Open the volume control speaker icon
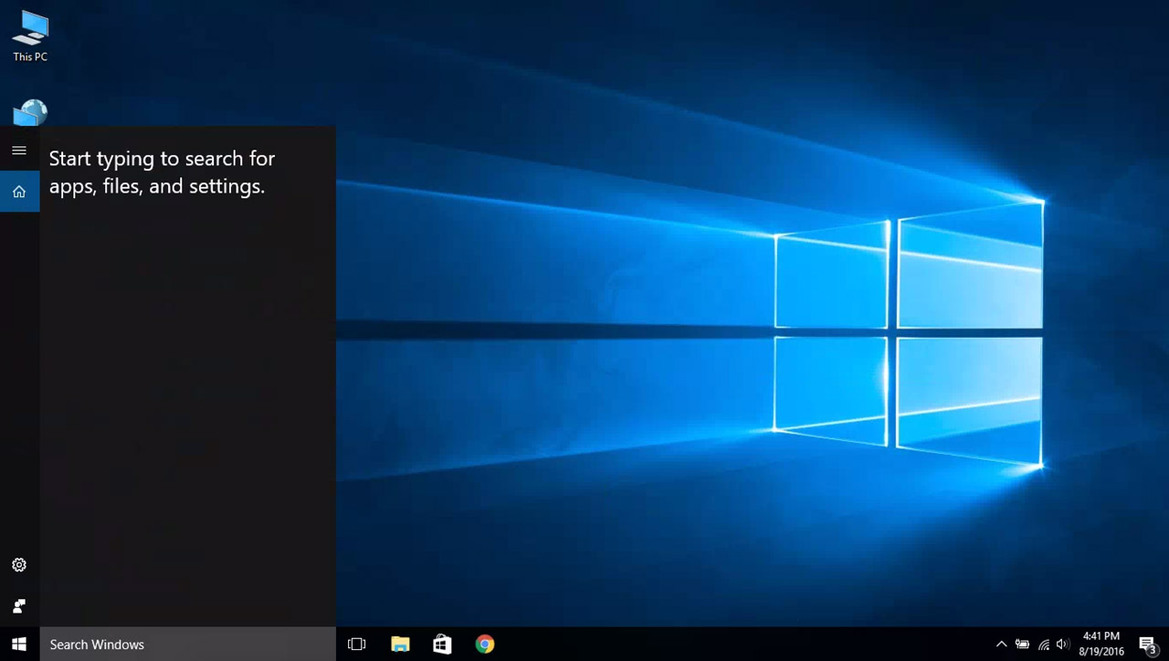Viewport: 1169px width, 661px height. (x=1062, y=644)
